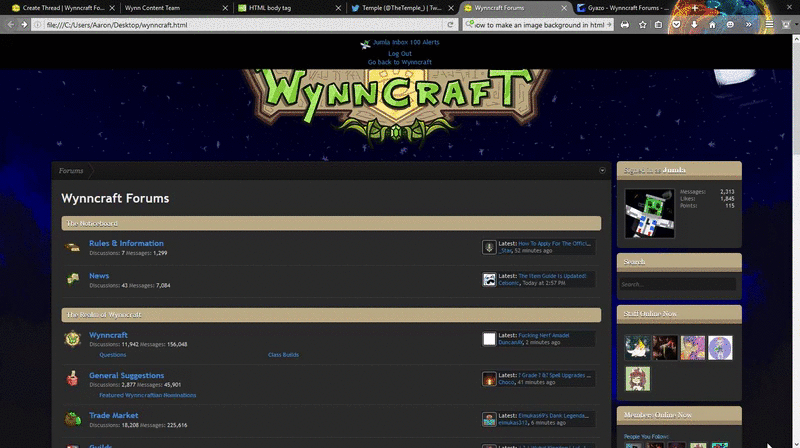Viewport: 800px width, 448px height.
Task: Click the Rules & Information forum node icon
Action: 72,247
